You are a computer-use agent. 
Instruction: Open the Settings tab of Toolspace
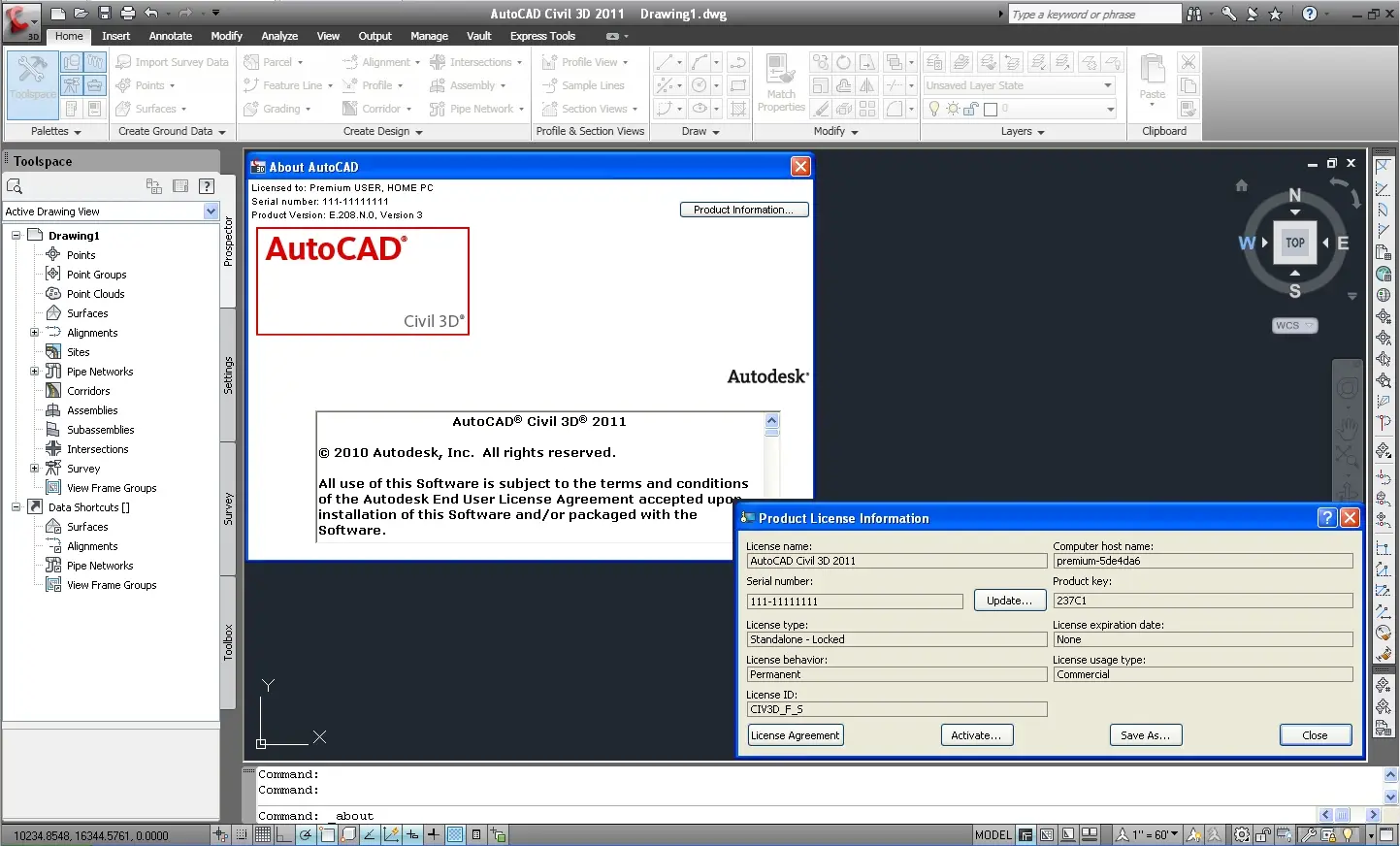[228, 375]
